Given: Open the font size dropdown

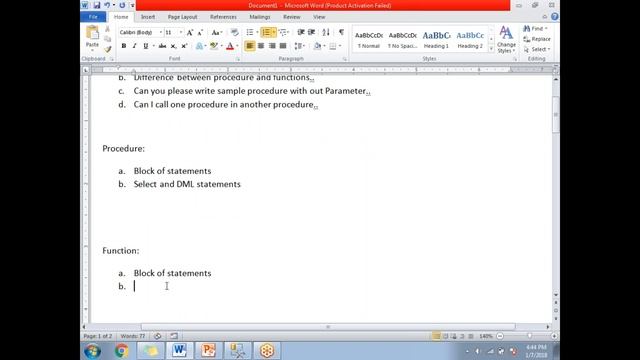Looking at the screenshot, I should [x=181, y=32].
